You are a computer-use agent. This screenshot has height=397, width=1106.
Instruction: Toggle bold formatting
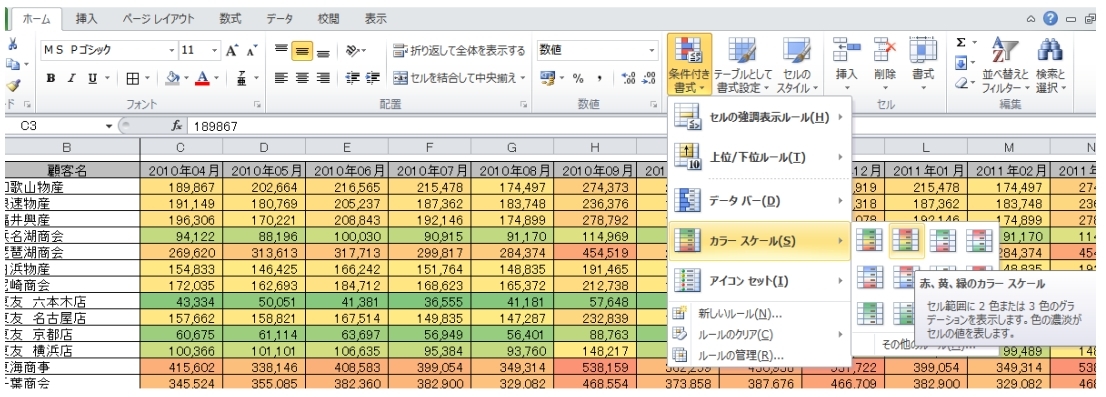tap(51, 79)
